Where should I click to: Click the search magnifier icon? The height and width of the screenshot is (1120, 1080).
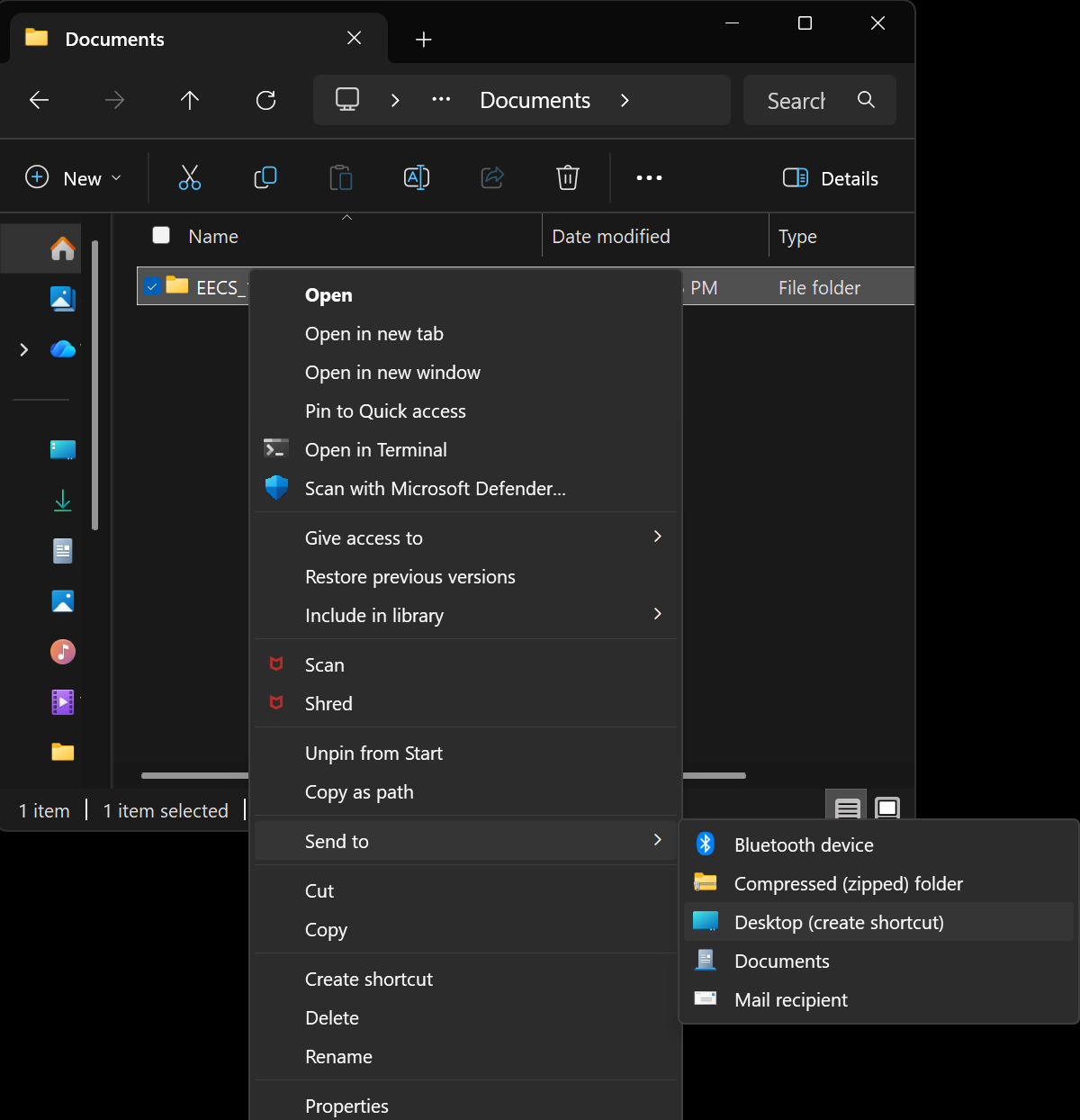[x=866, y=99]
